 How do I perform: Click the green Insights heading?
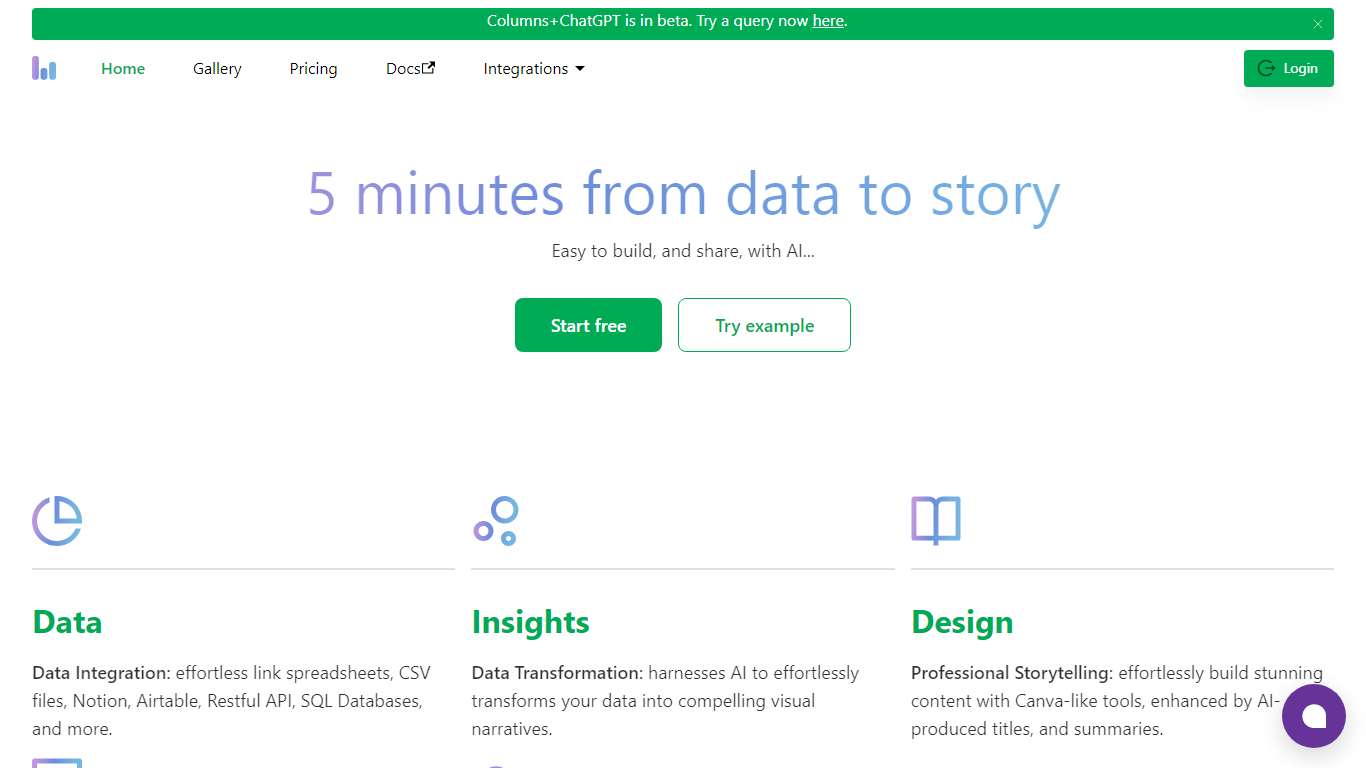530,622
